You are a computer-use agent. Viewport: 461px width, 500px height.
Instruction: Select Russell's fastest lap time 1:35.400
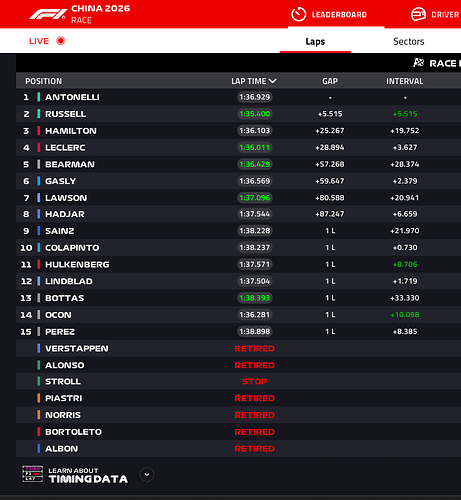(255, 114)
